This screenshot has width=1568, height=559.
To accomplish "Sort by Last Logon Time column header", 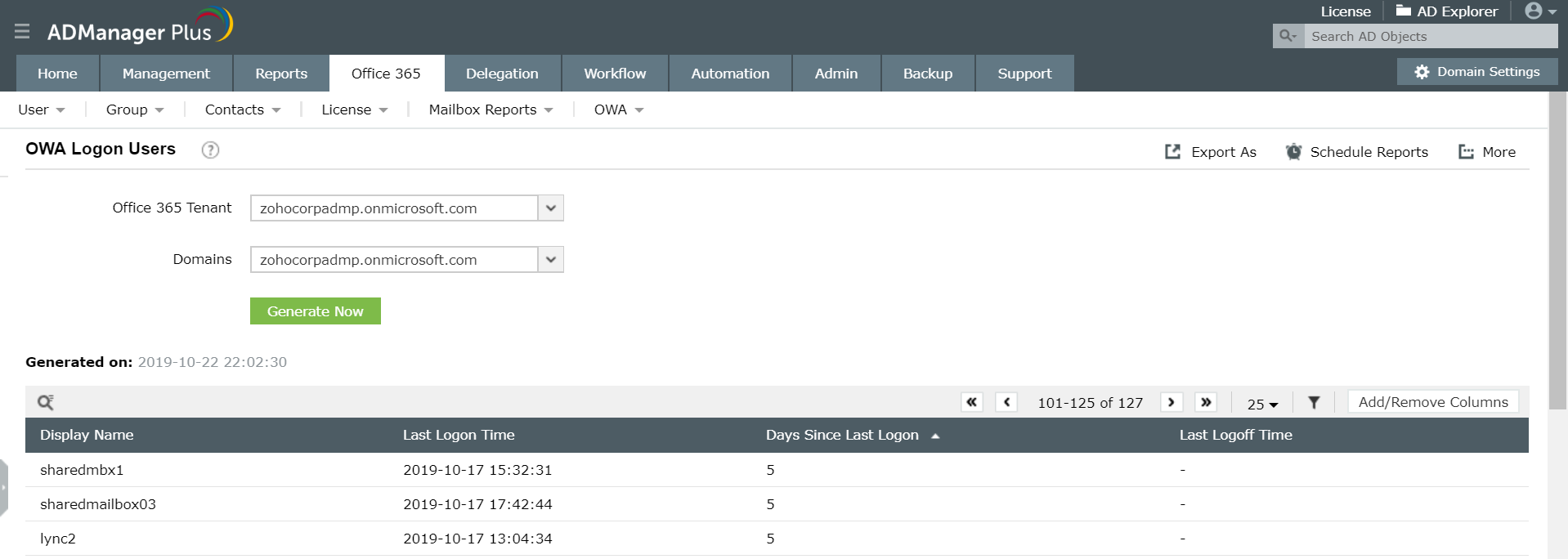I will tap(459, 435).
